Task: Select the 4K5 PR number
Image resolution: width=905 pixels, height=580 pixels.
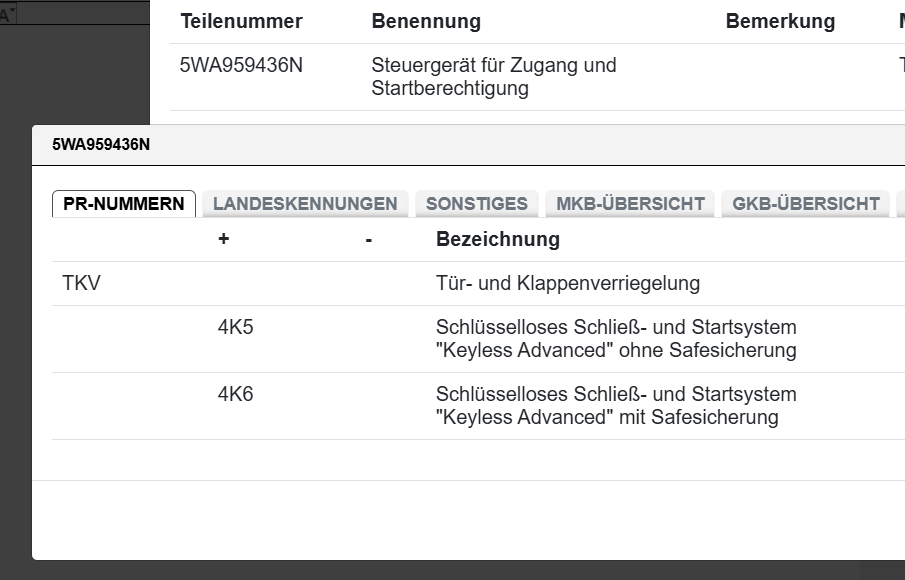Action: 235,327
